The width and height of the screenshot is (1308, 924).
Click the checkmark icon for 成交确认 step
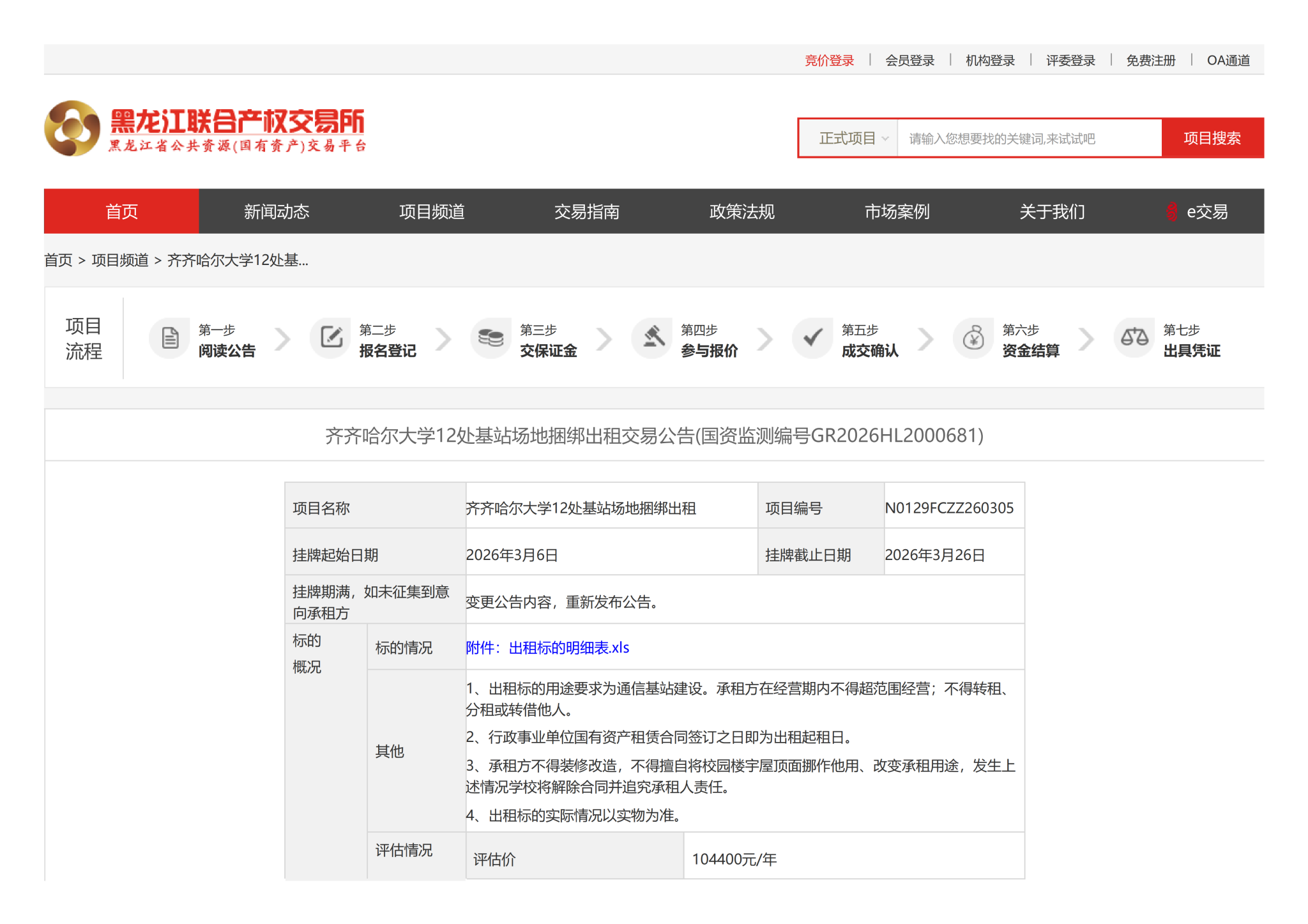tap(813, 338)
